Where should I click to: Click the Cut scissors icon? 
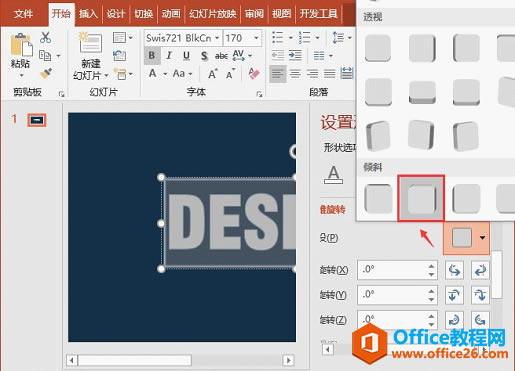[45, 37]
